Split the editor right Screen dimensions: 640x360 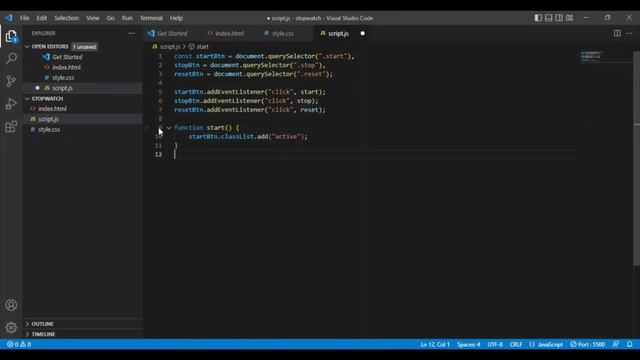(x=617, y=33)
